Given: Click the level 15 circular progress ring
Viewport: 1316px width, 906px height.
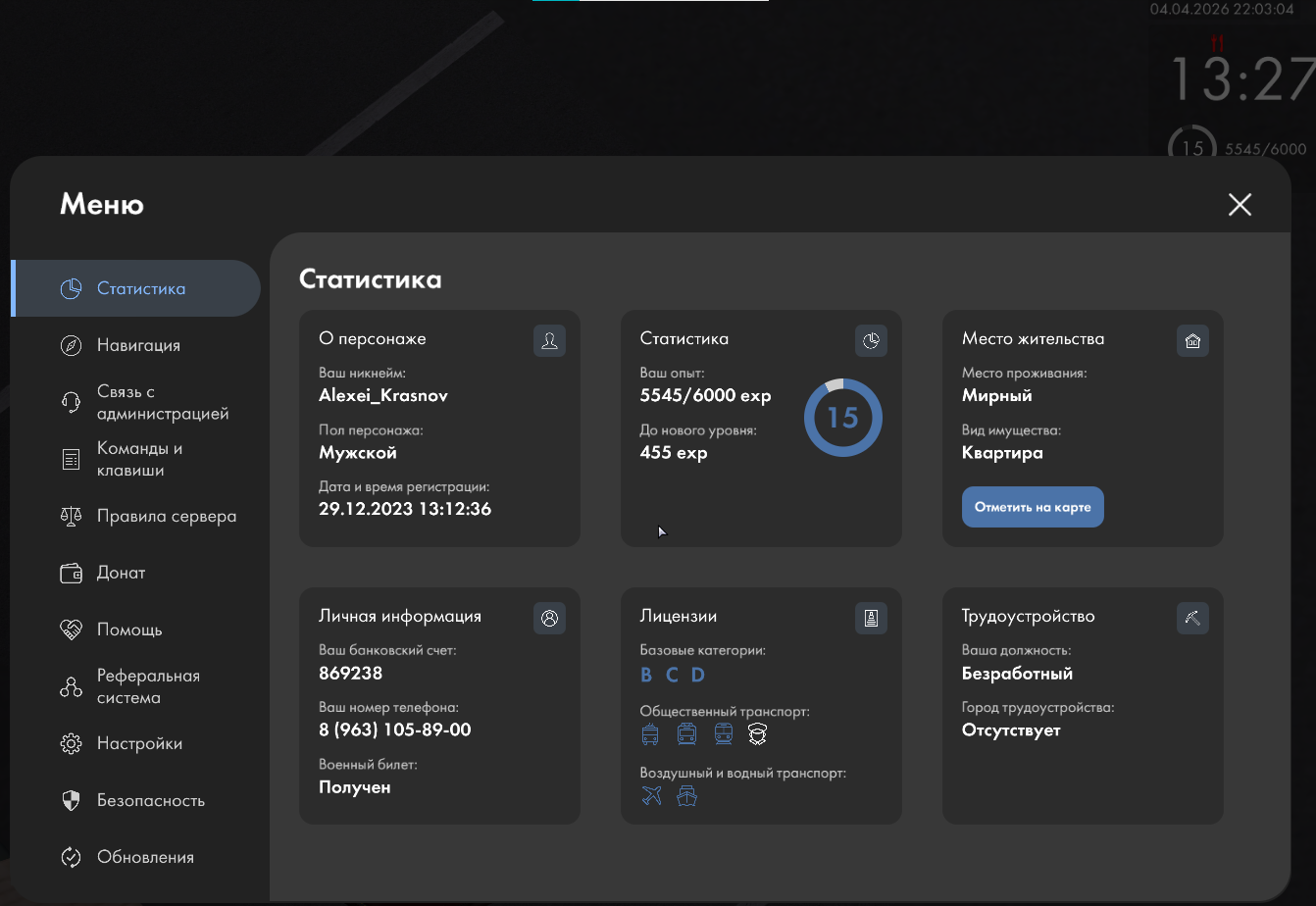Looking at the screenshot, I should point(842,418).
